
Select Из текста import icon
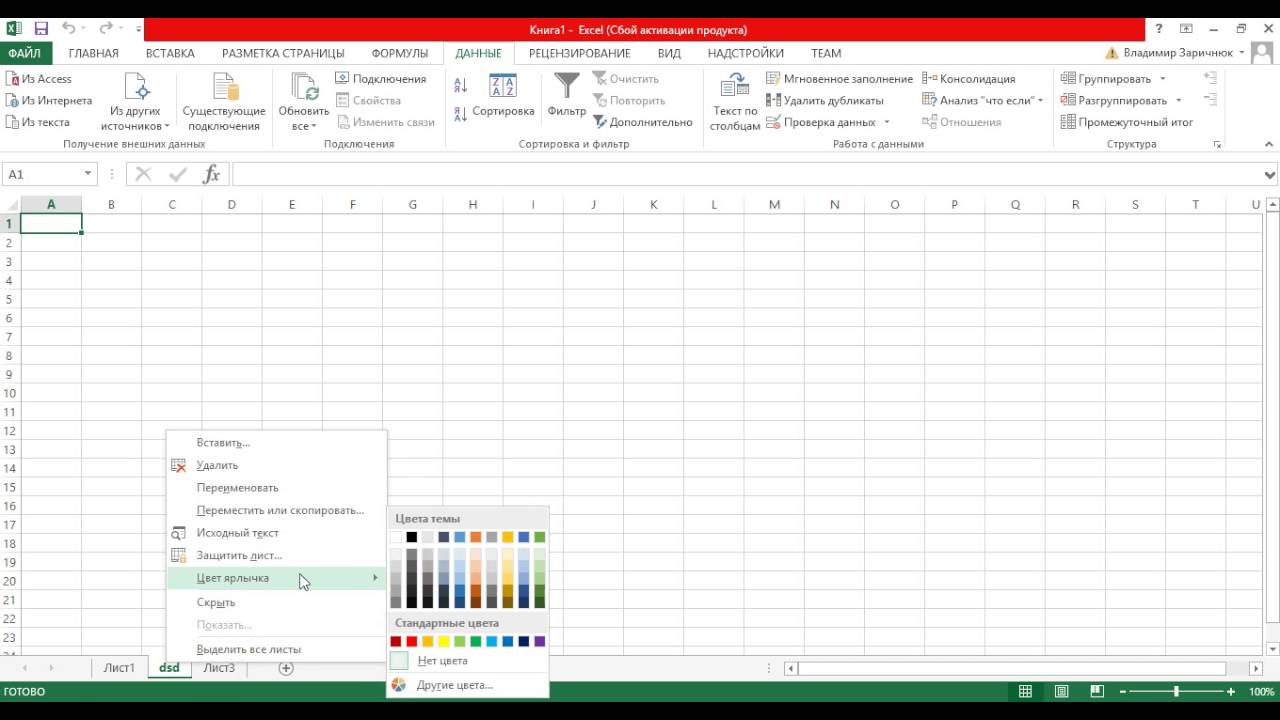pos(12,122)
